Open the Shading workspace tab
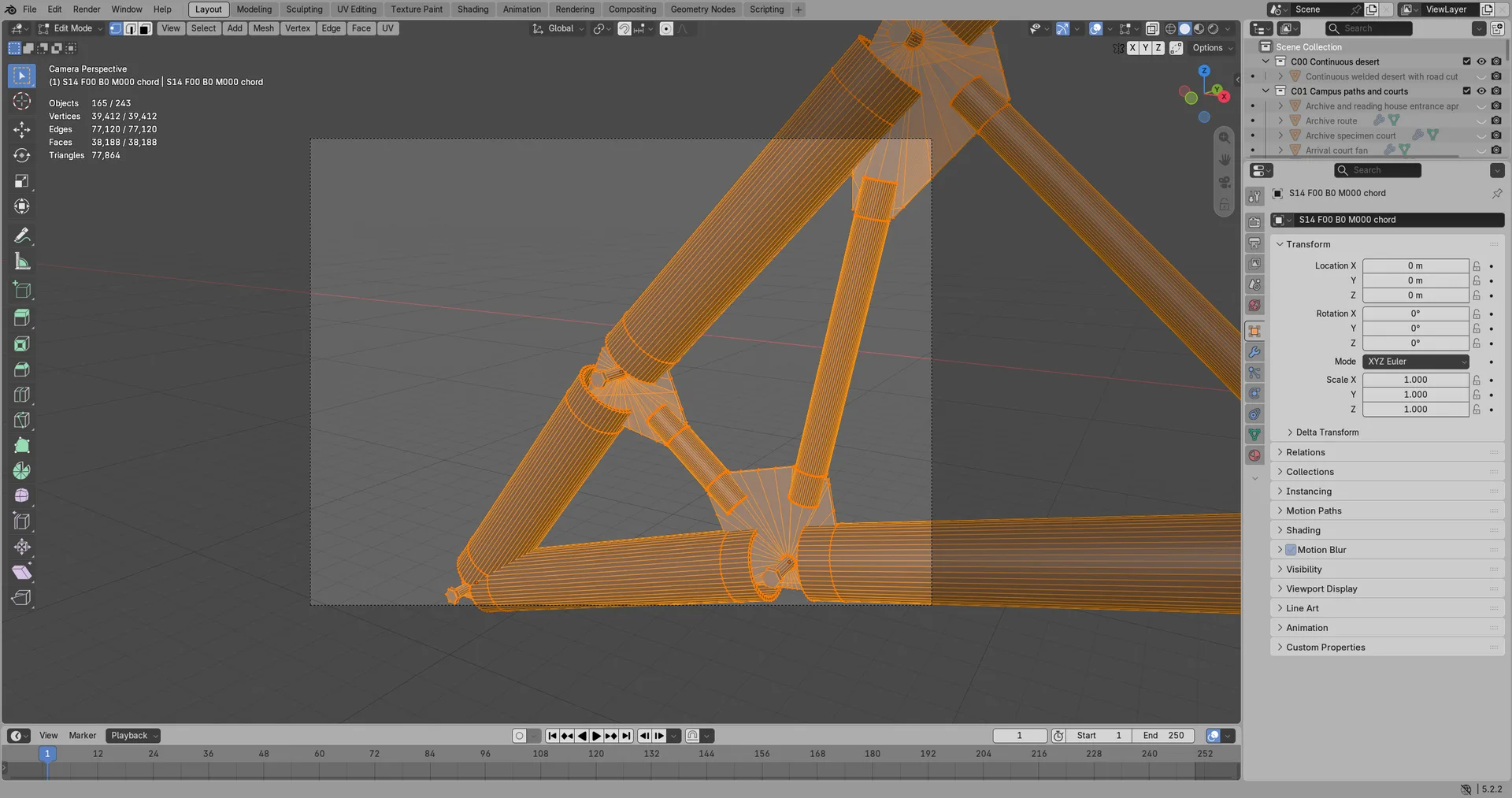Viewport: 1512px width, 798px height. tap(472, 9)
